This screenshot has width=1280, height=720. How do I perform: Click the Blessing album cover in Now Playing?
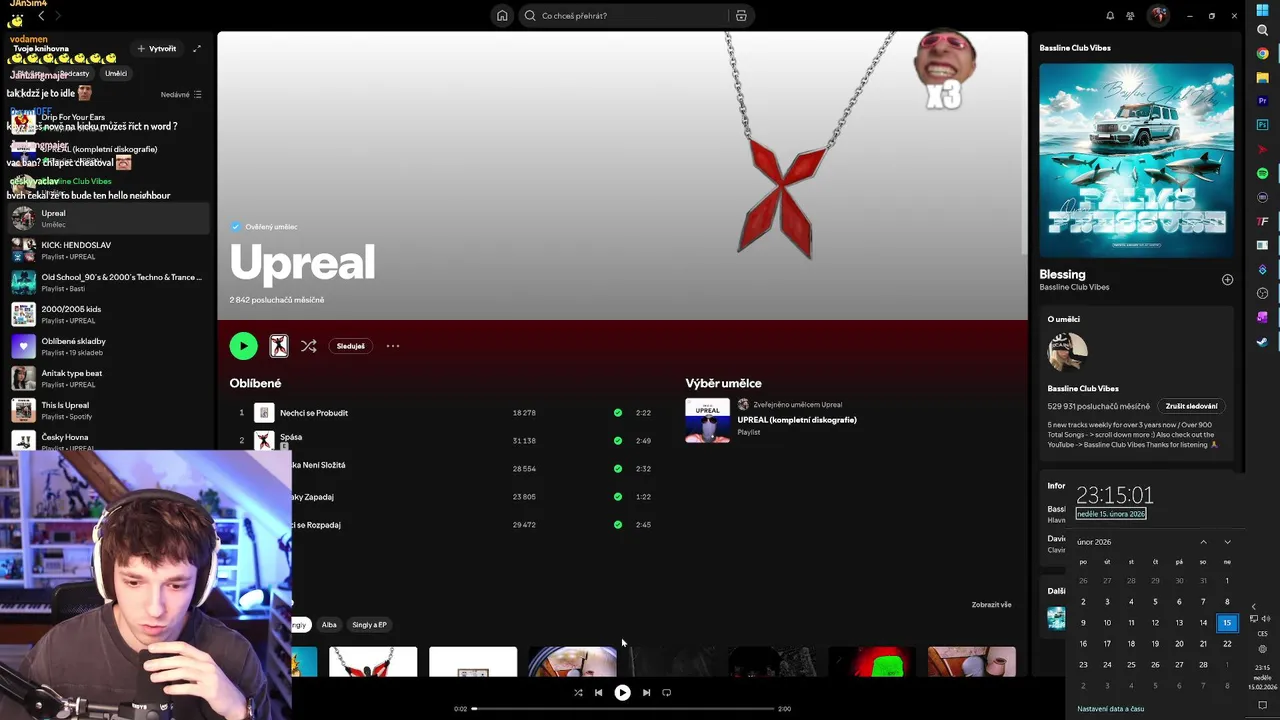pyautogui.click(x=1136, y=160)
